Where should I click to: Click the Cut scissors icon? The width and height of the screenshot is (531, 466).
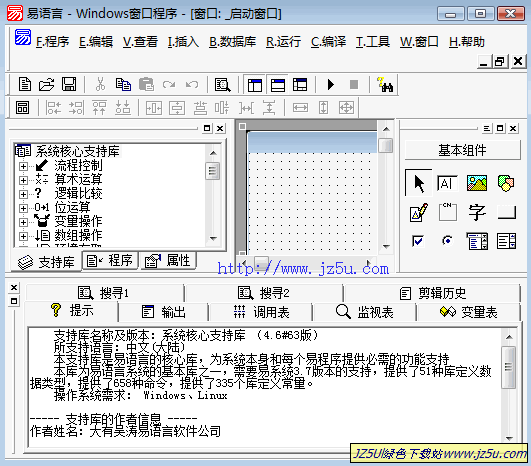100,84
